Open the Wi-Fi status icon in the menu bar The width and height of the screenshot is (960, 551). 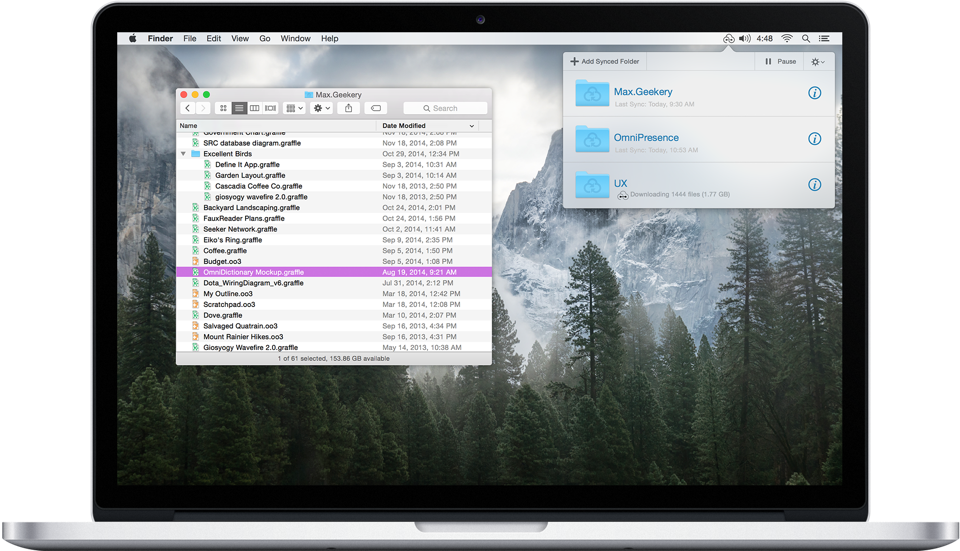coord(787,39)
